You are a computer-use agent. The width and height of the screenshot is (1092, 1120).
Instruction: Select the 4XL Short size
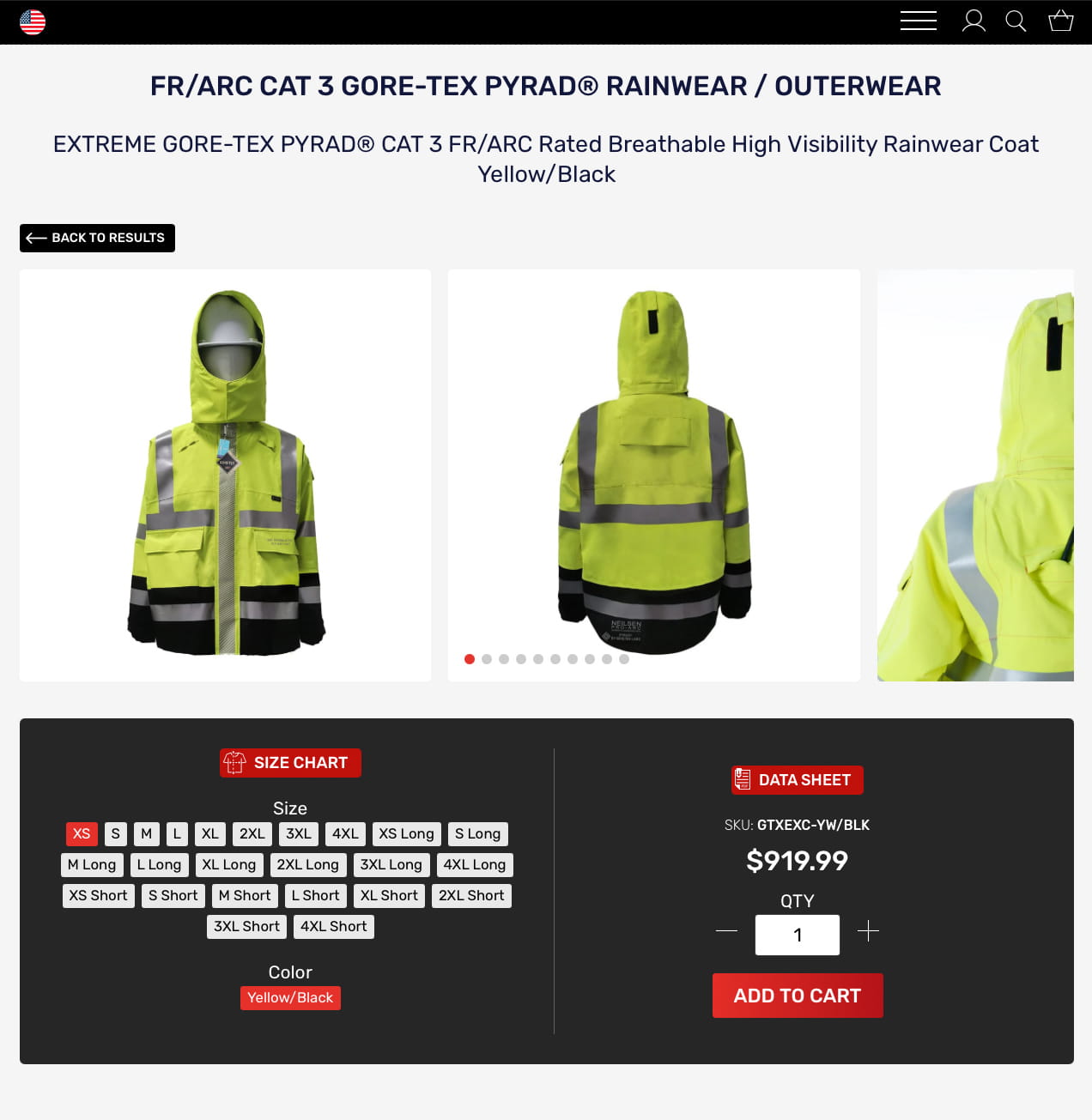click(x=334, y=927)
